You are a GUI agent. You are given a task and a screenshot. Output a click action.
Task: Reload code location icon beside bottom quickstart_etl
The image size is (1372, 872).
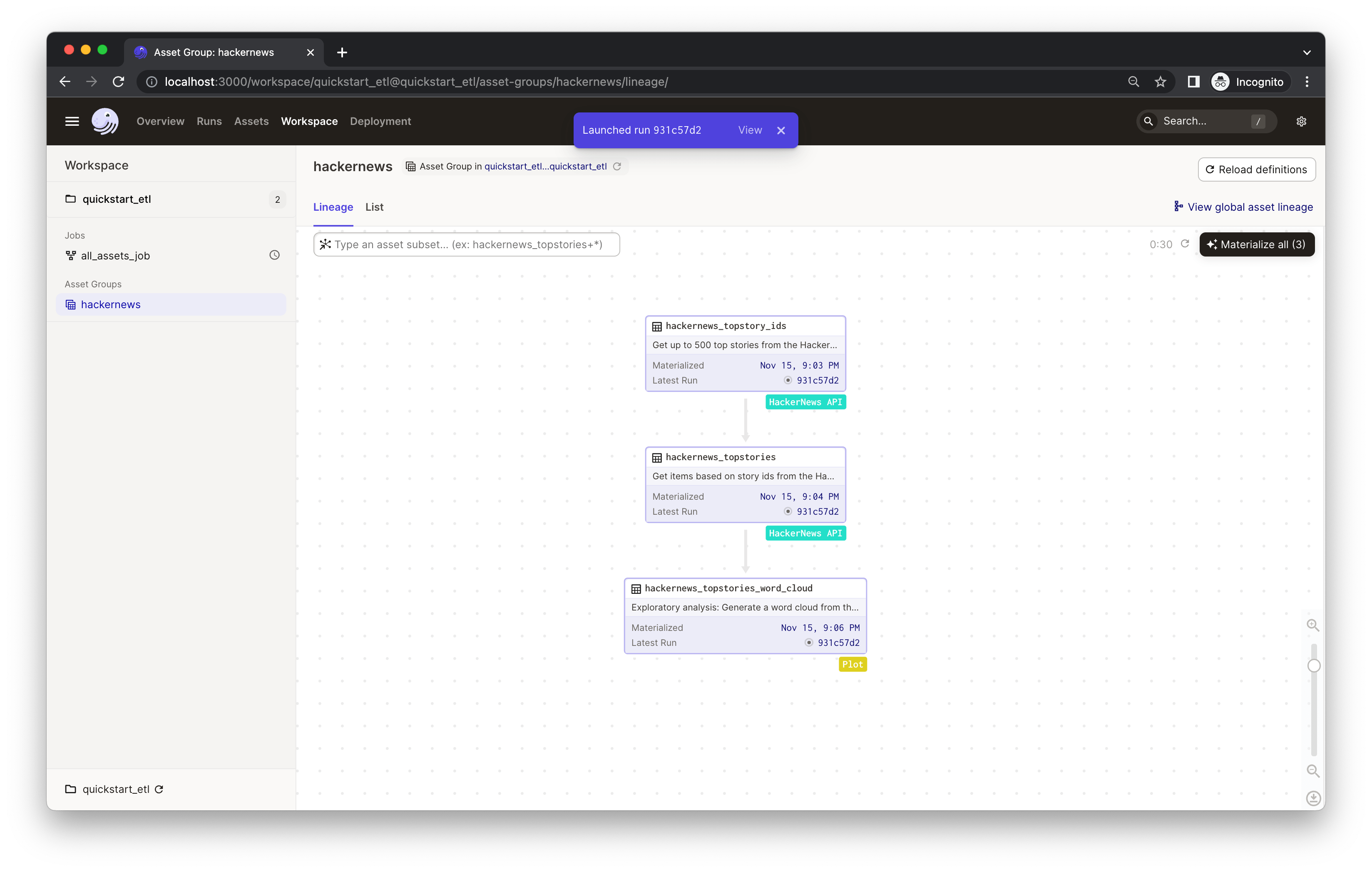pyautogui.click(x=159, y=790)
